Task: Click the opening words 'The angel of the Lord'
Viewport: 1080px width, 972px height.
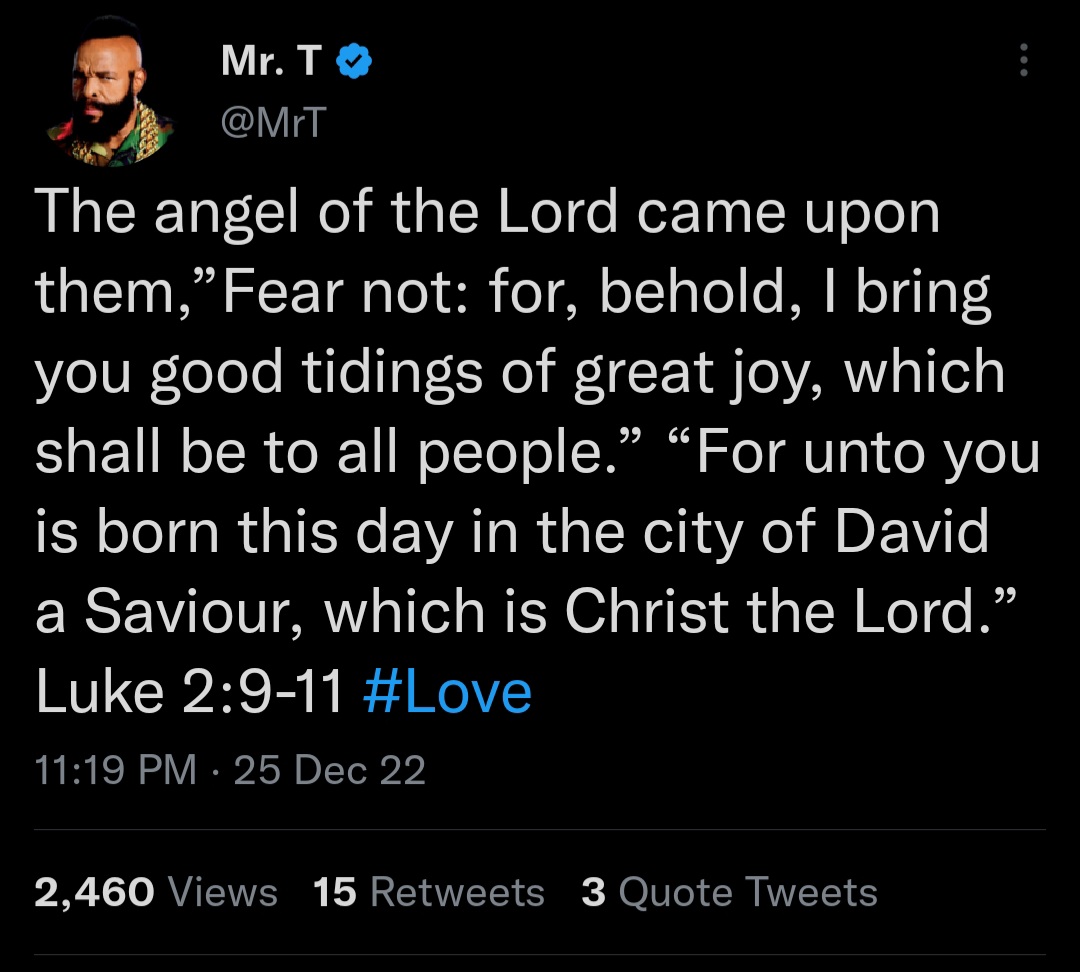Action: tap(327, 212)
